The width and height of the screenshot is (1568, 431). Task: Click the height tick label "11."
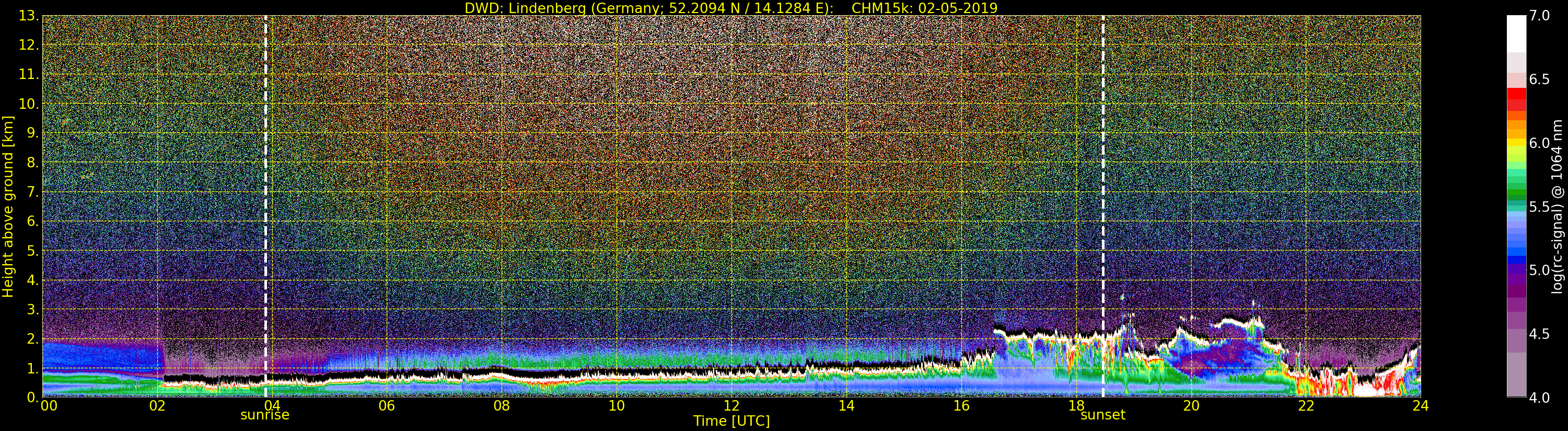pyautogui.click(x=29, y=74)
